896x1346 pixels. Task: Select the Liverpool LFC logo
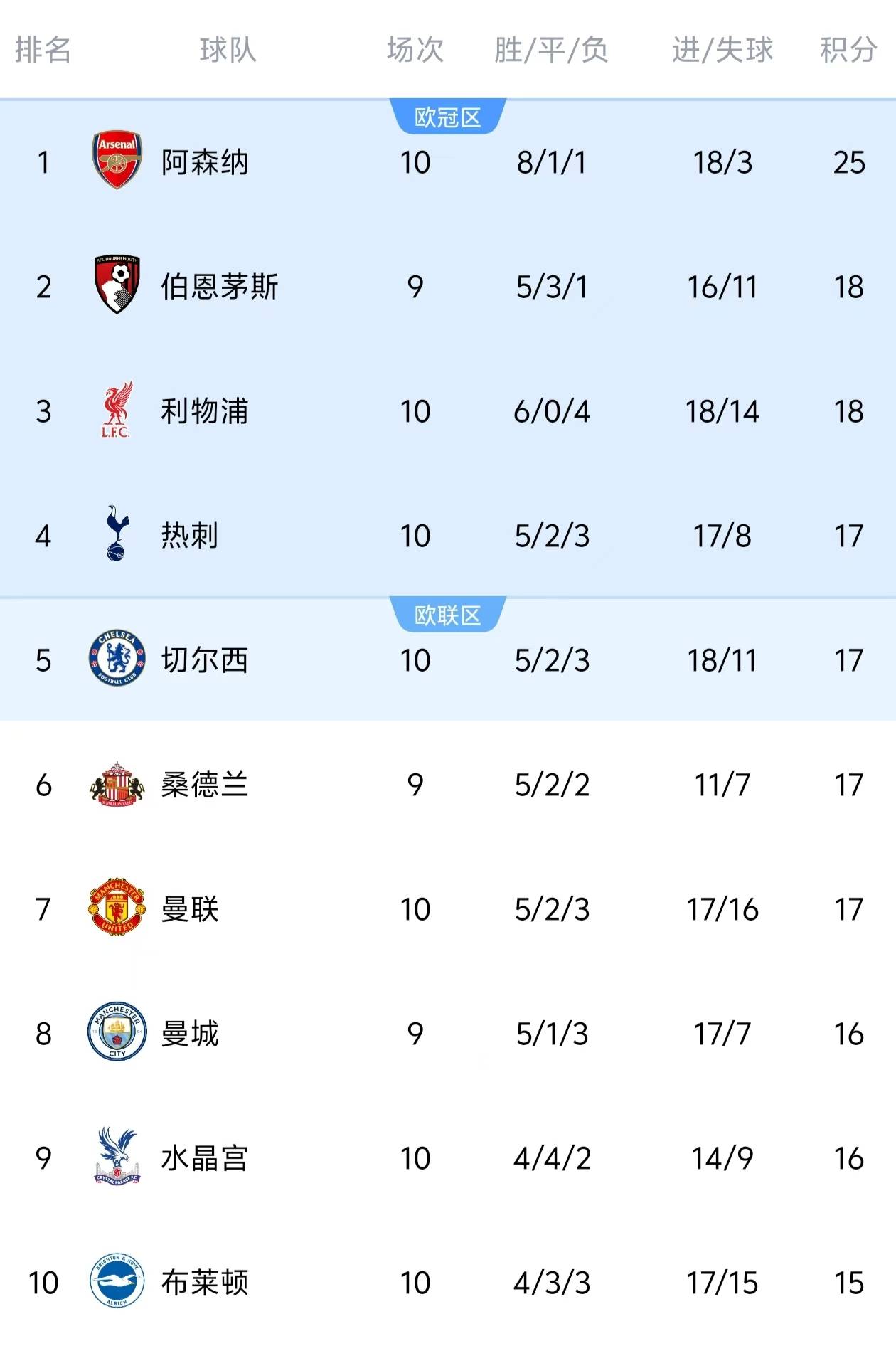[117, 410]
